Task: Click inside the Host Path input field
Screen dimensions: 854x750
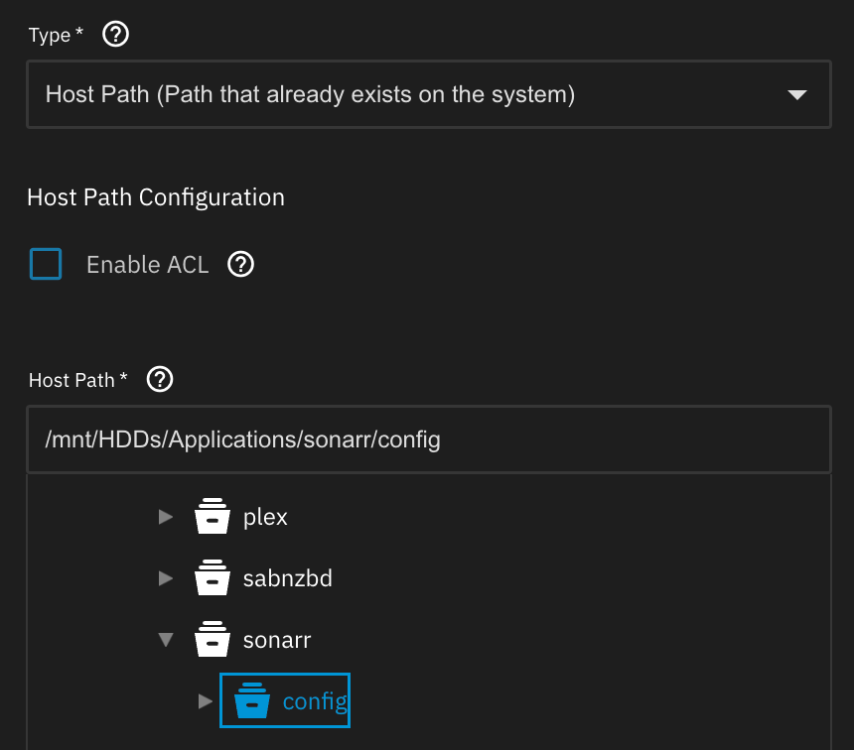Action: pyautogui.click(x=429, y=438)
